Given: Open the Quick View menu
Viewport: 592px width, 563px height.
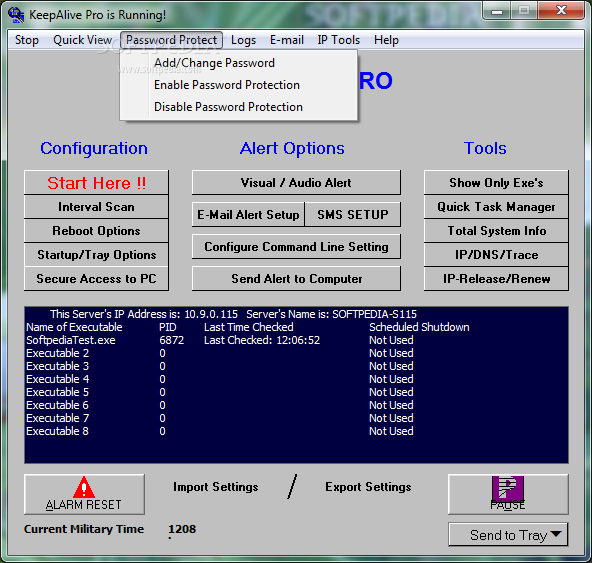Looking at the screenshot, I should click(83, 40).
